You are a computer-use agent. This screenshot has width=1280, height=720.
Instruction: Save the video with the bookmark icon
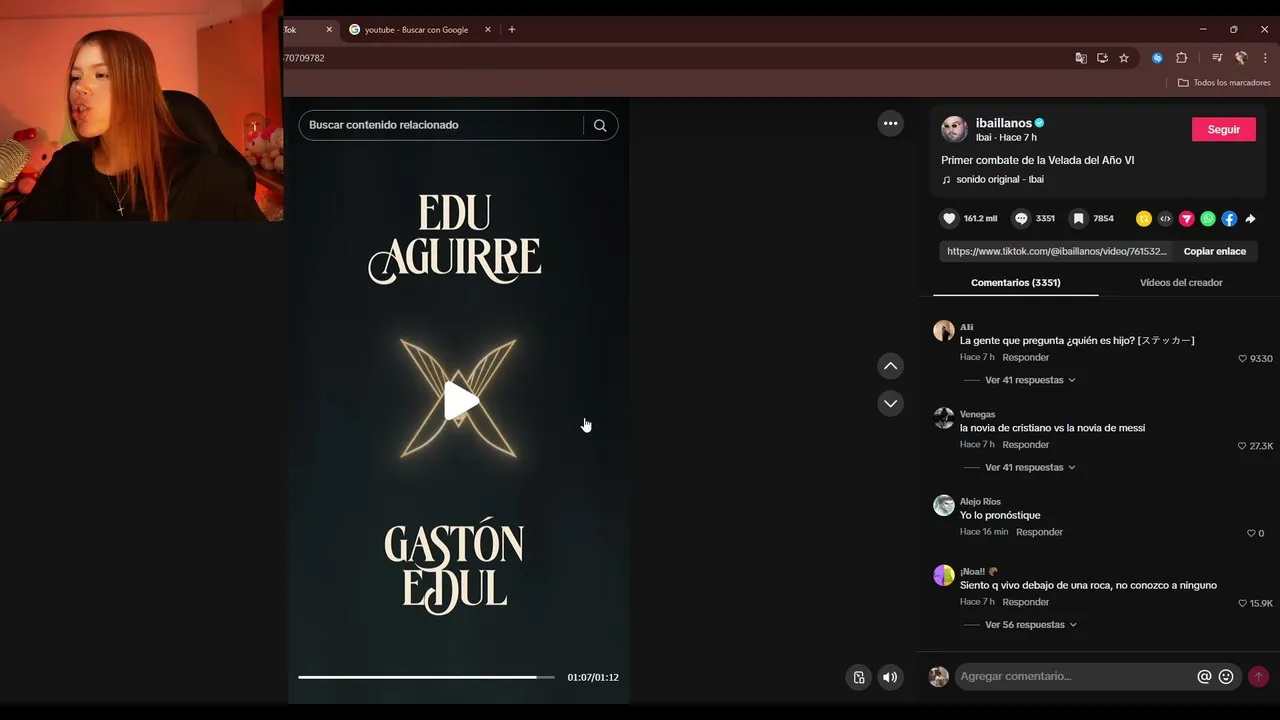click(x=1078, y=218)
